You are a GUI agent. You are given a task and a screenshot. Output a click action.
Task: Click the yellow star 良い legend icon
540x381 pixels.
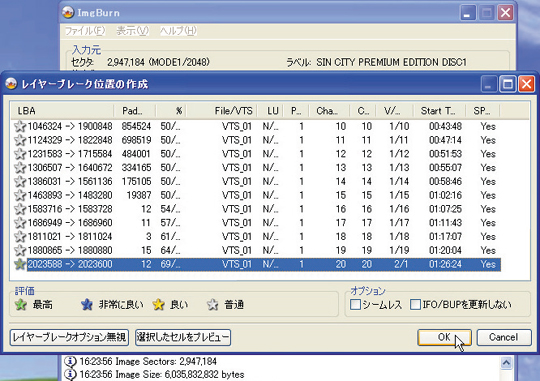(158, 305)
